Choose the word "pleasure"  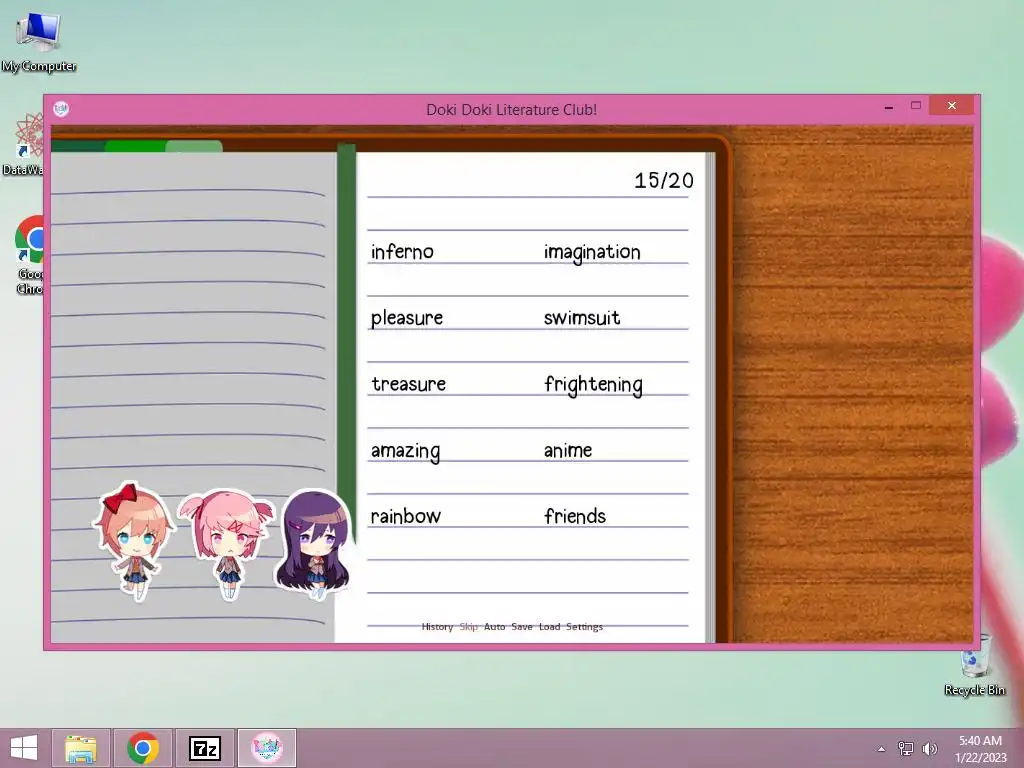(x=407, y=318)
